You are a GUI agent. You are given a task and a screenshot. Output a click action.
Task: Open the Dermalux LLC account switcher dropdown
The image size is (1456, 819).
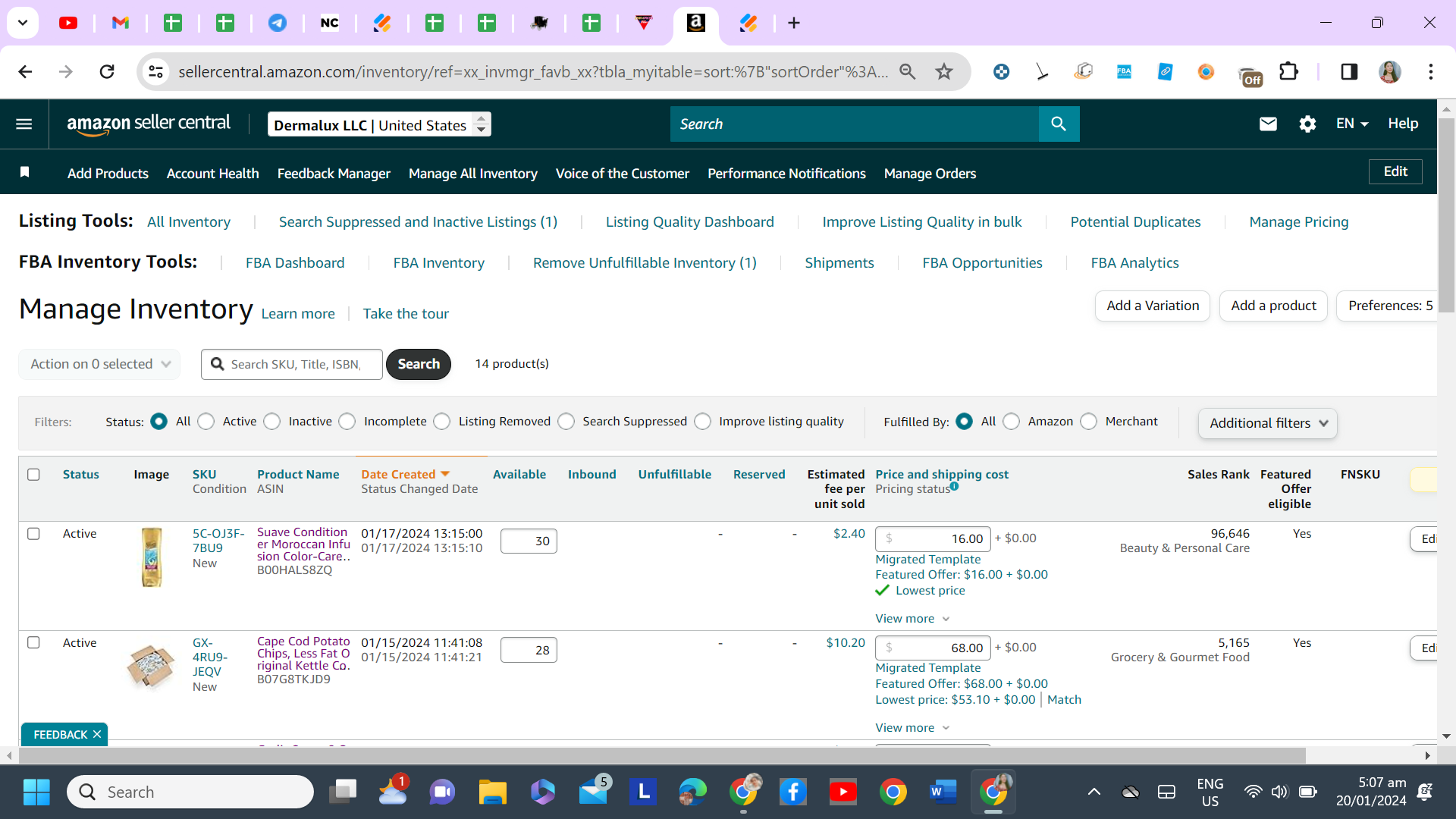pos(379,124)
